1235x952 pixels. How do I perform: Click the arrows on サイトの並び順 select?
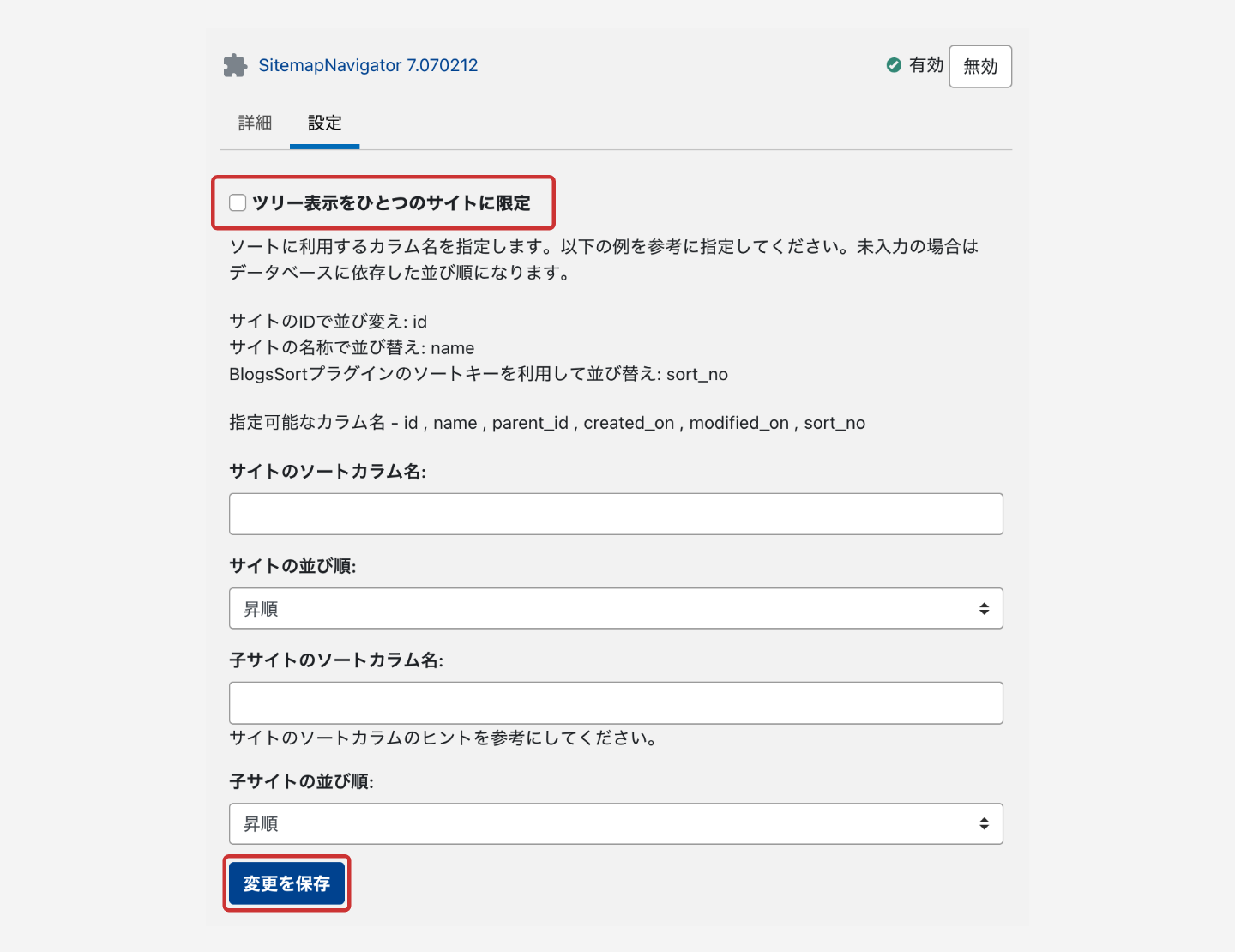(984, 609)
